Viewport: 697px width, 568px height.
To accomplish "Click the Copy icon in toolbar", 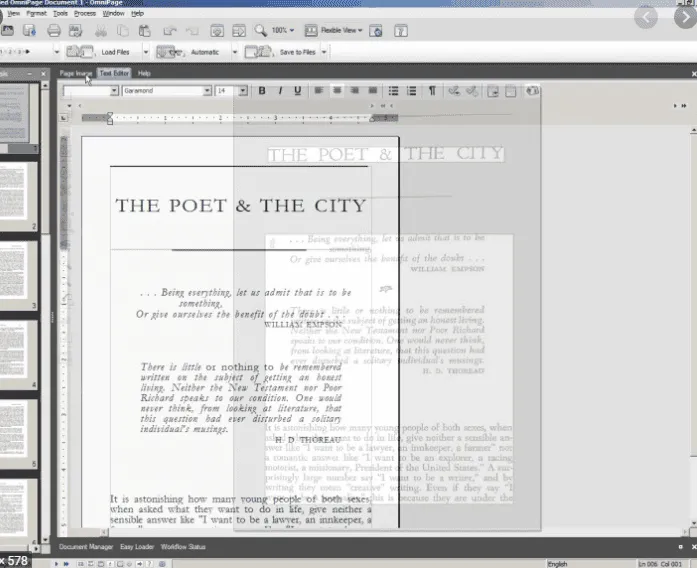I will coord(123,31).
